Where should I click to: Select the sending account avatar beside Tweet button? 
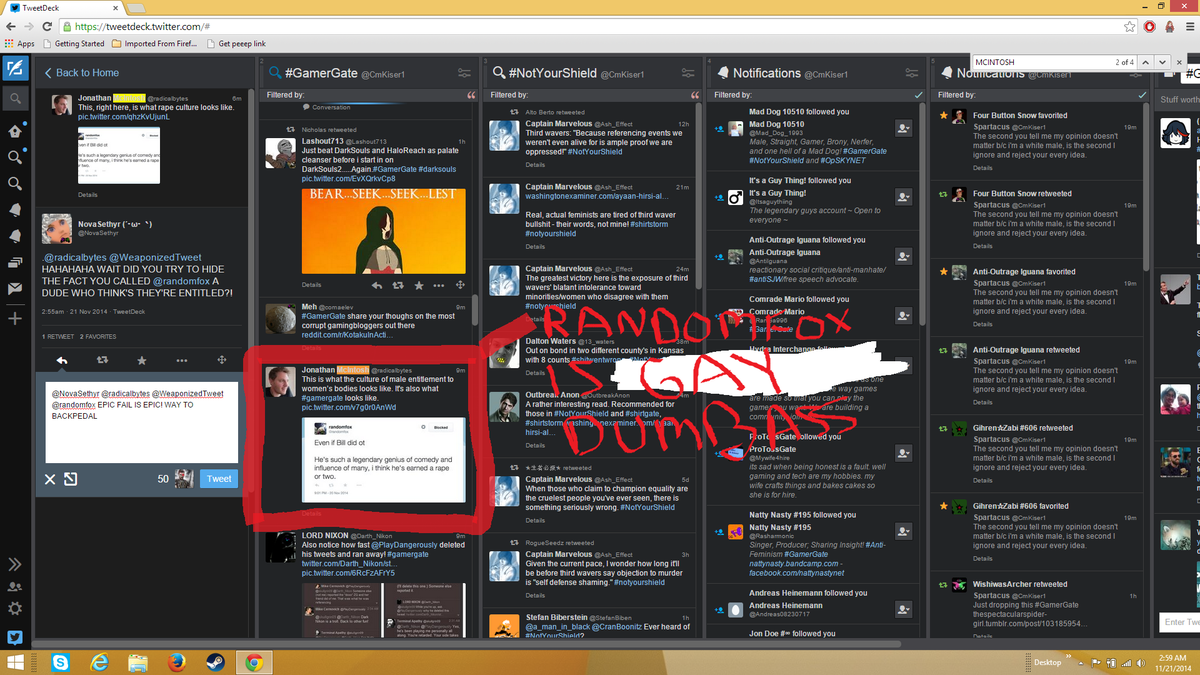184,479
